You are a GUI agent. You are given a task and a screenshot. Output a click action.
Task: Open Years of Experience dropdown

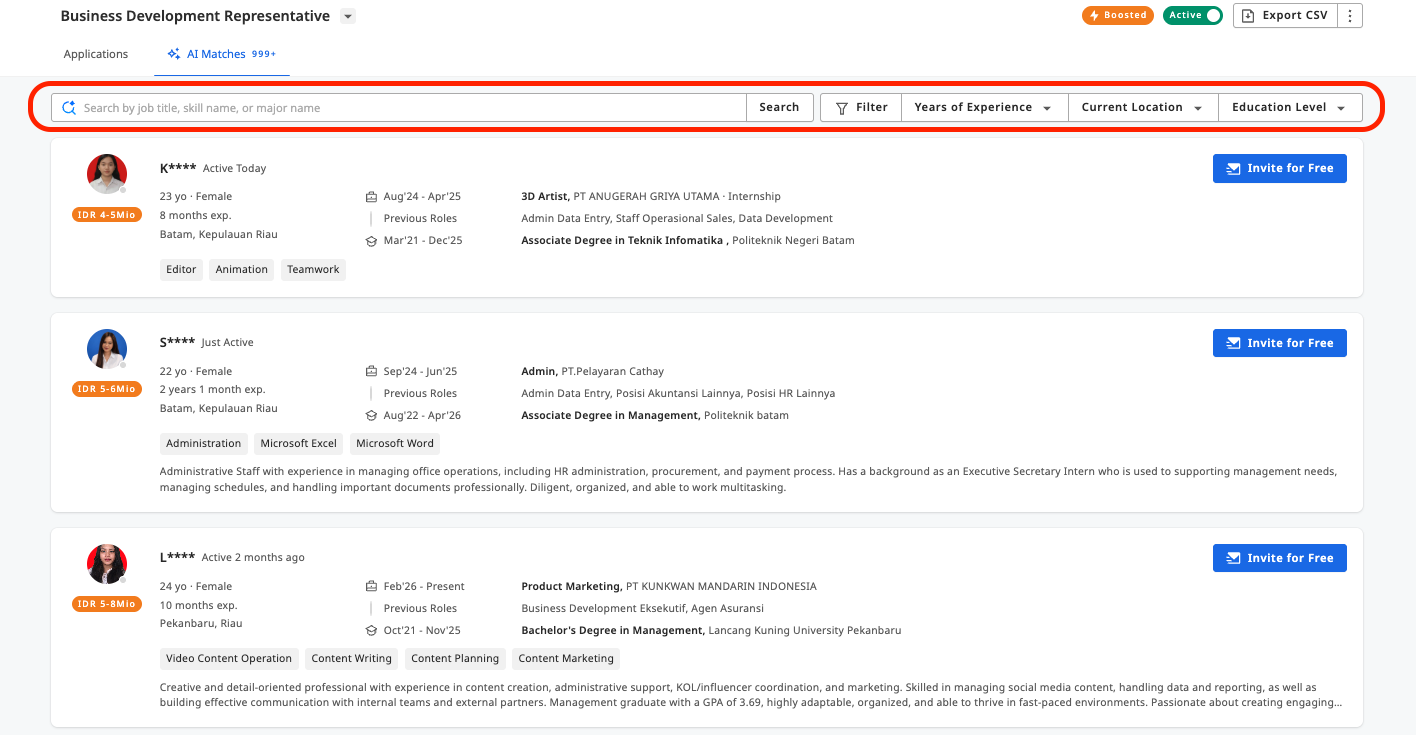(x=984, y=107)
